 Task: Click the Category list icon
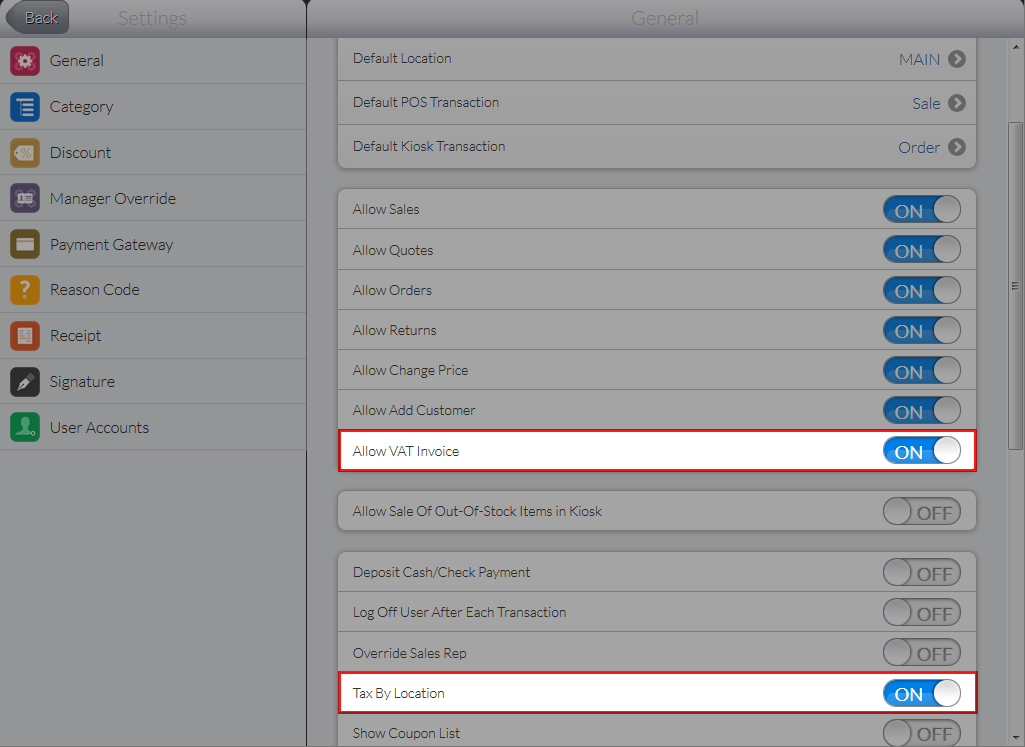coord(25,107)
